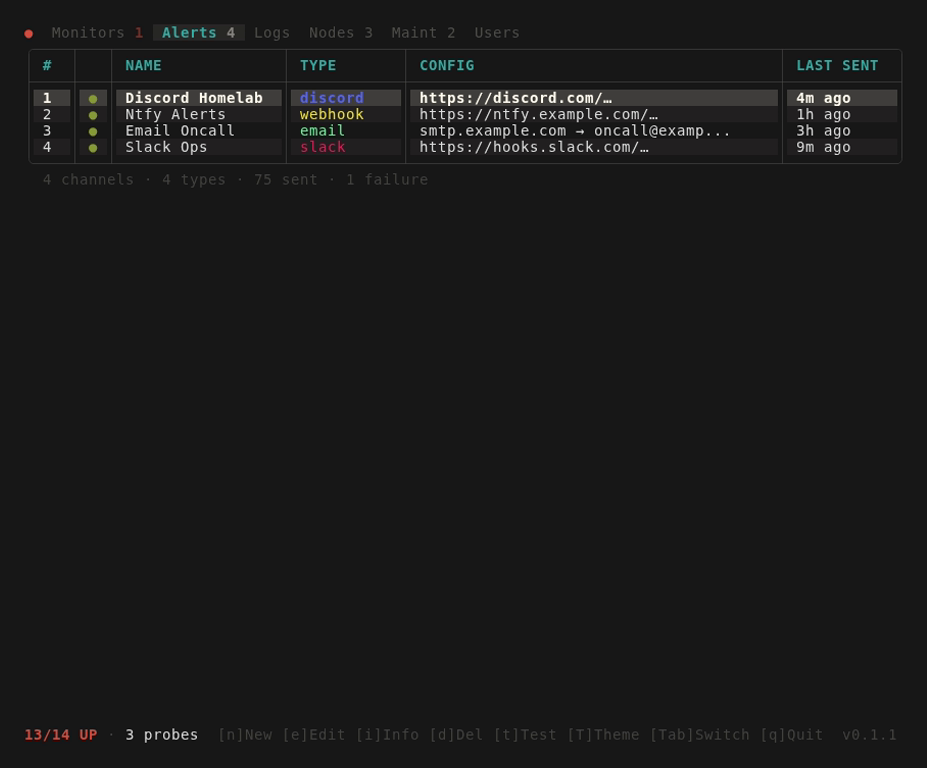The height and width of the screenshot is (768, 927).
Task: Click the CONFIG column header
Action: [447, 66]
